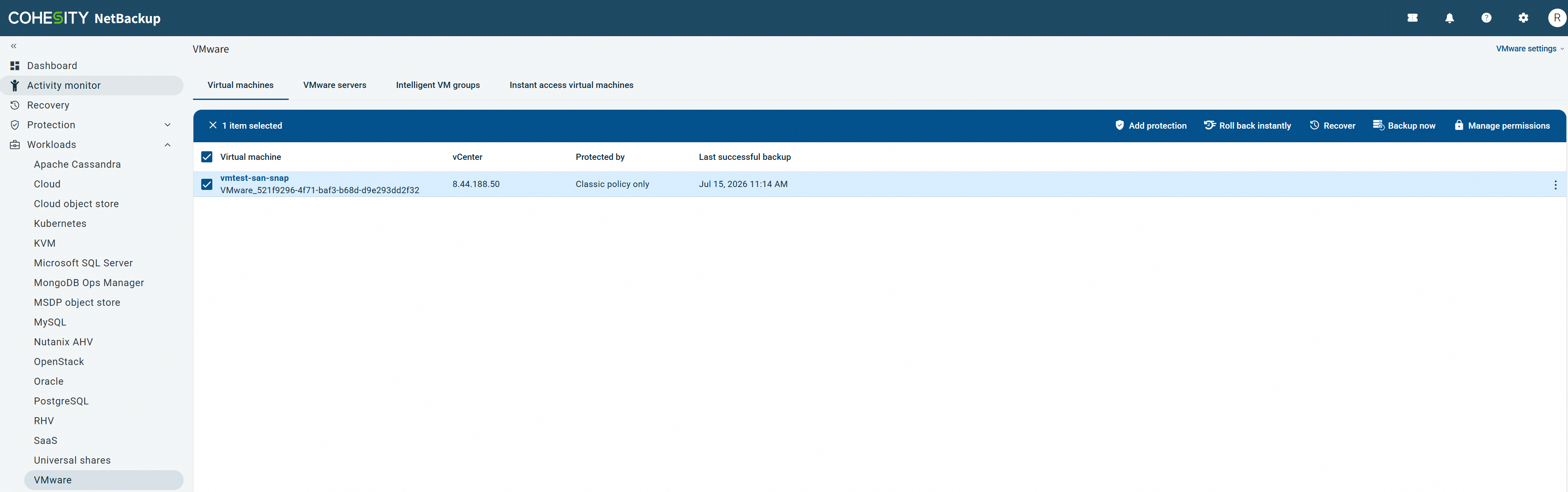This screenshot has width=1568, height=492.
Task: Click the Recover clock-arrow icon
Action: [1314, 125]
